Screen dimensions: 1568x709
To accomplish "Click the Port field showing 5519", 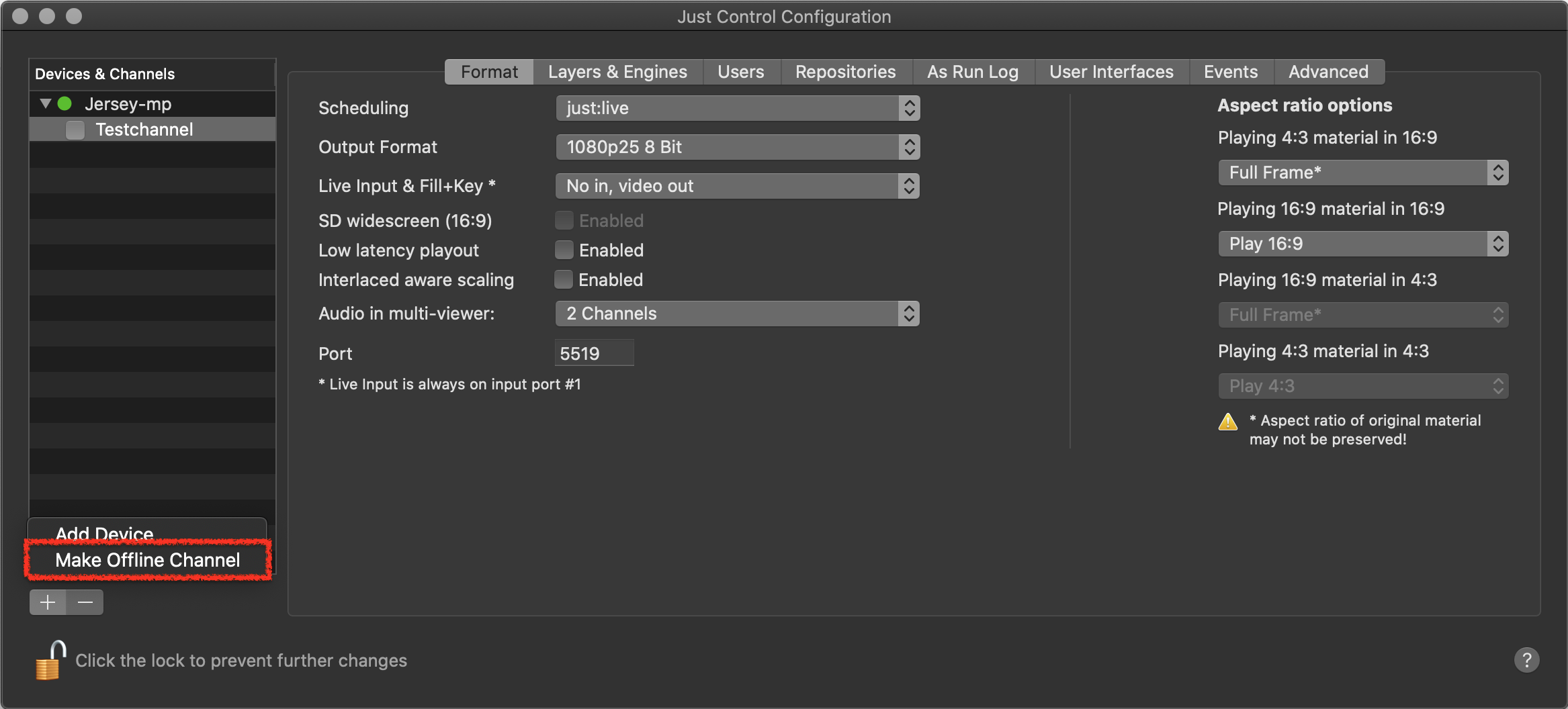I will point(595,353).
